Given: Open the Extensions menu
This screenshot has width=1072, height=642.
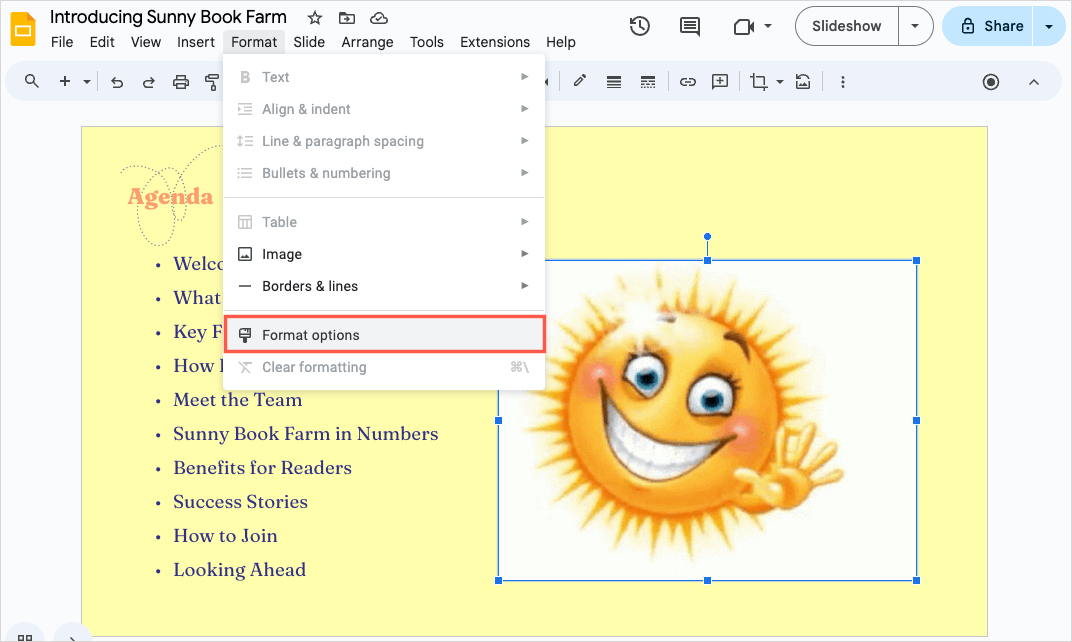Looking at the screenshot, I should click(495, 42).
